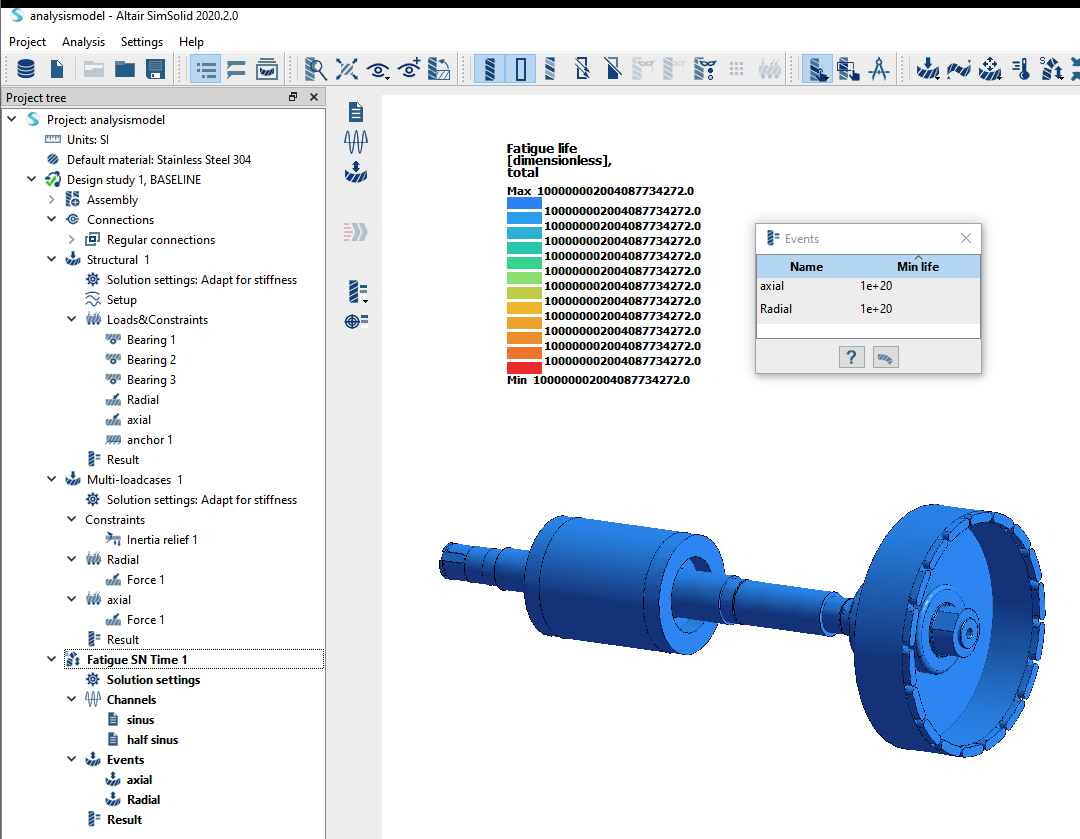Collapse the Loads&Constraints branch
The image size is (1080, 839).
pos(72,319)
